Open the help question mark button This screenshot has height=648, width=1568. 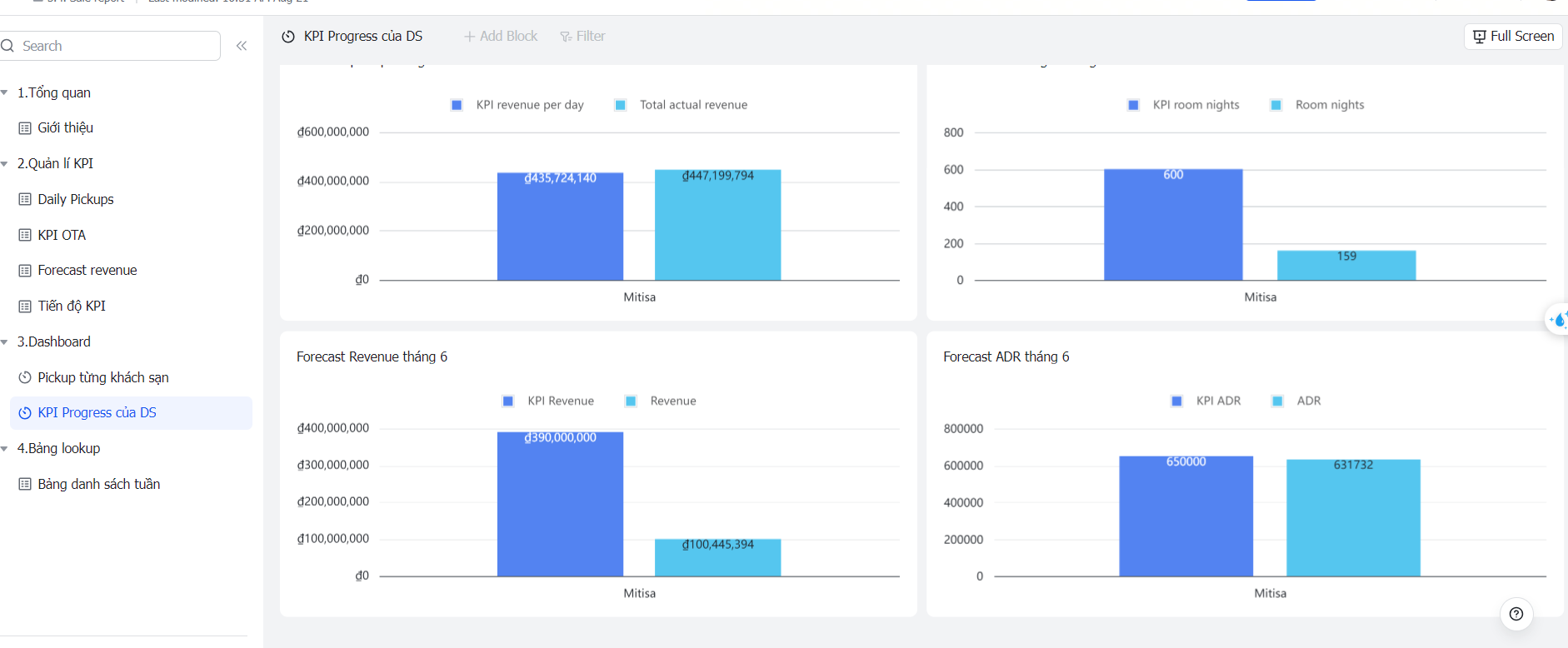[x=1516, y=614]
